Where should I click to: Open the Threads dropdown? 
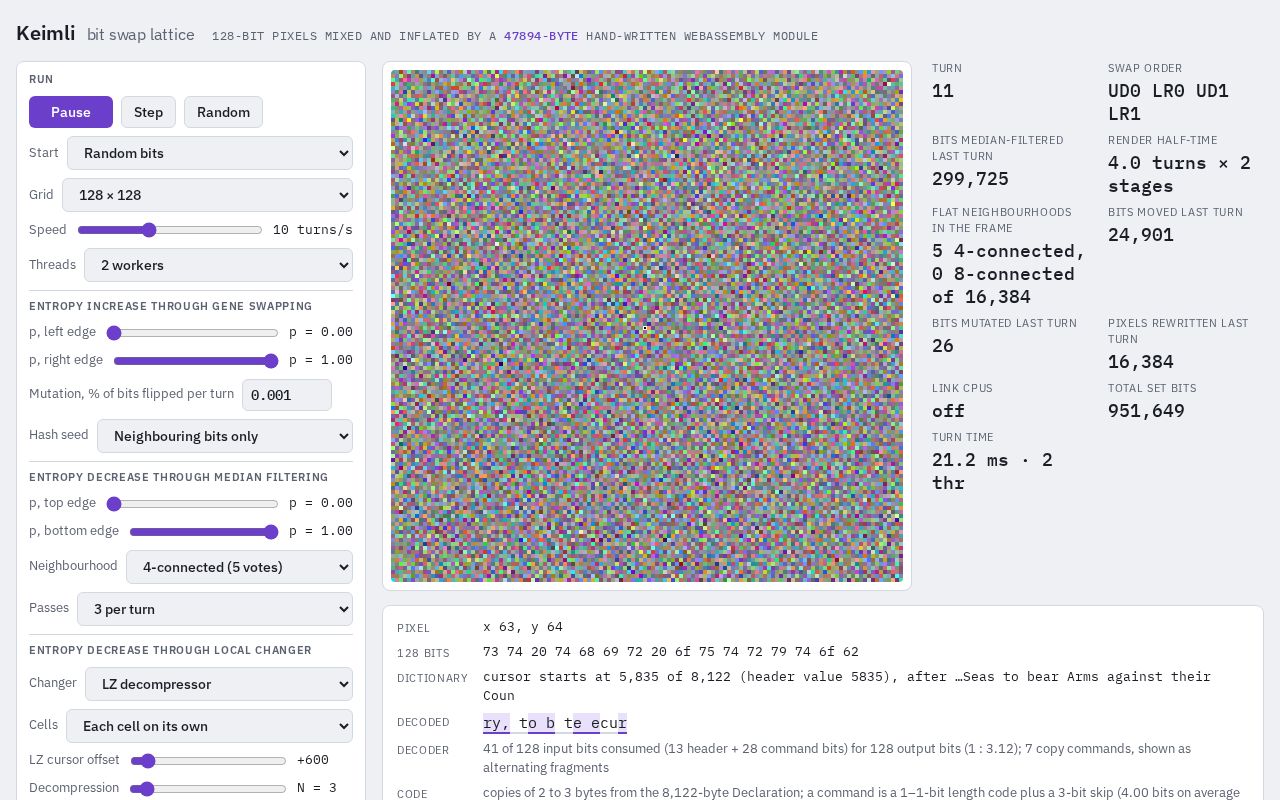(x=218, y=265)
